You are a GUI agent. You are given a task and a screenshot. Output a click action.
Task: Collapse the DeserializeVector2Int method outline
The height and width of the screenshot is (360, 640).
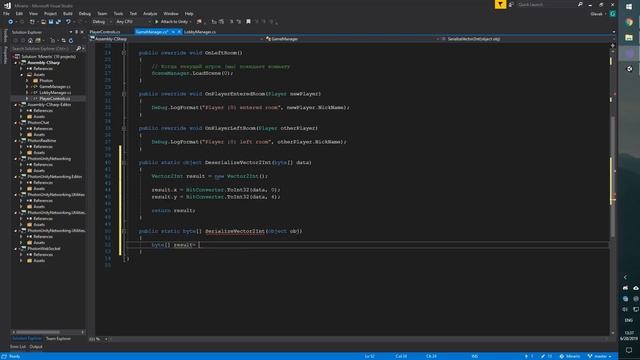tap(124, 162)
